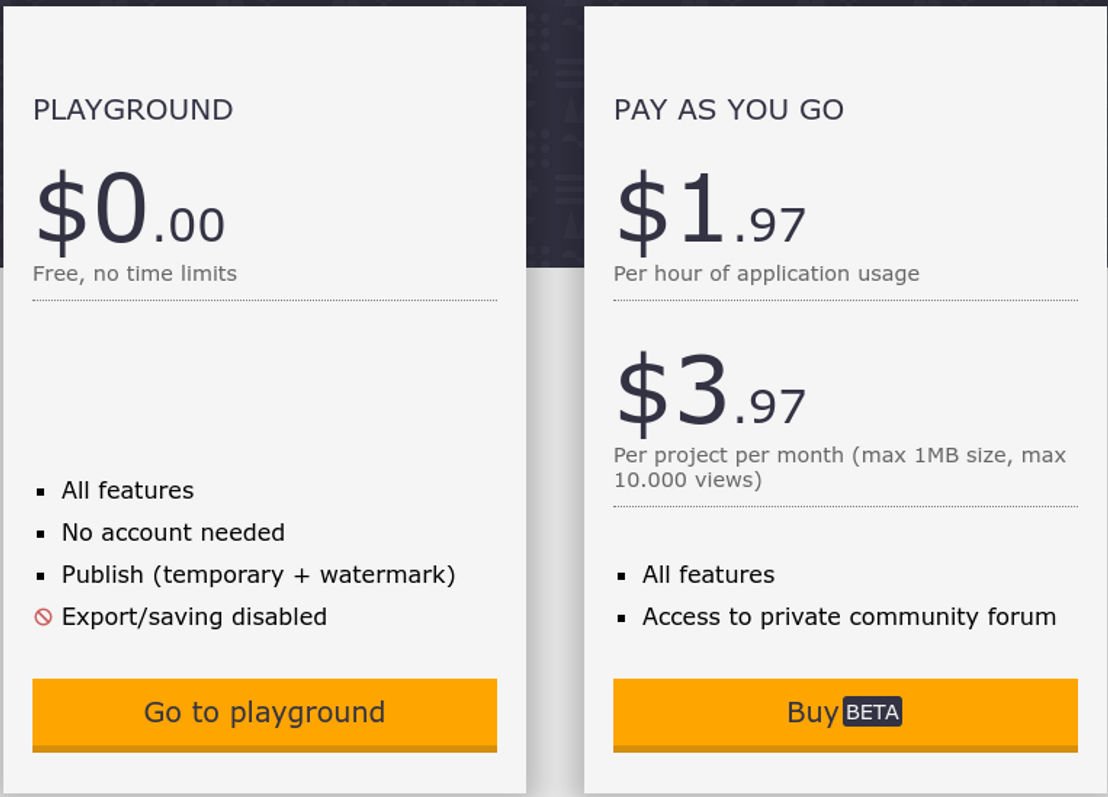Click the Buy BETA button

[845, 715]
